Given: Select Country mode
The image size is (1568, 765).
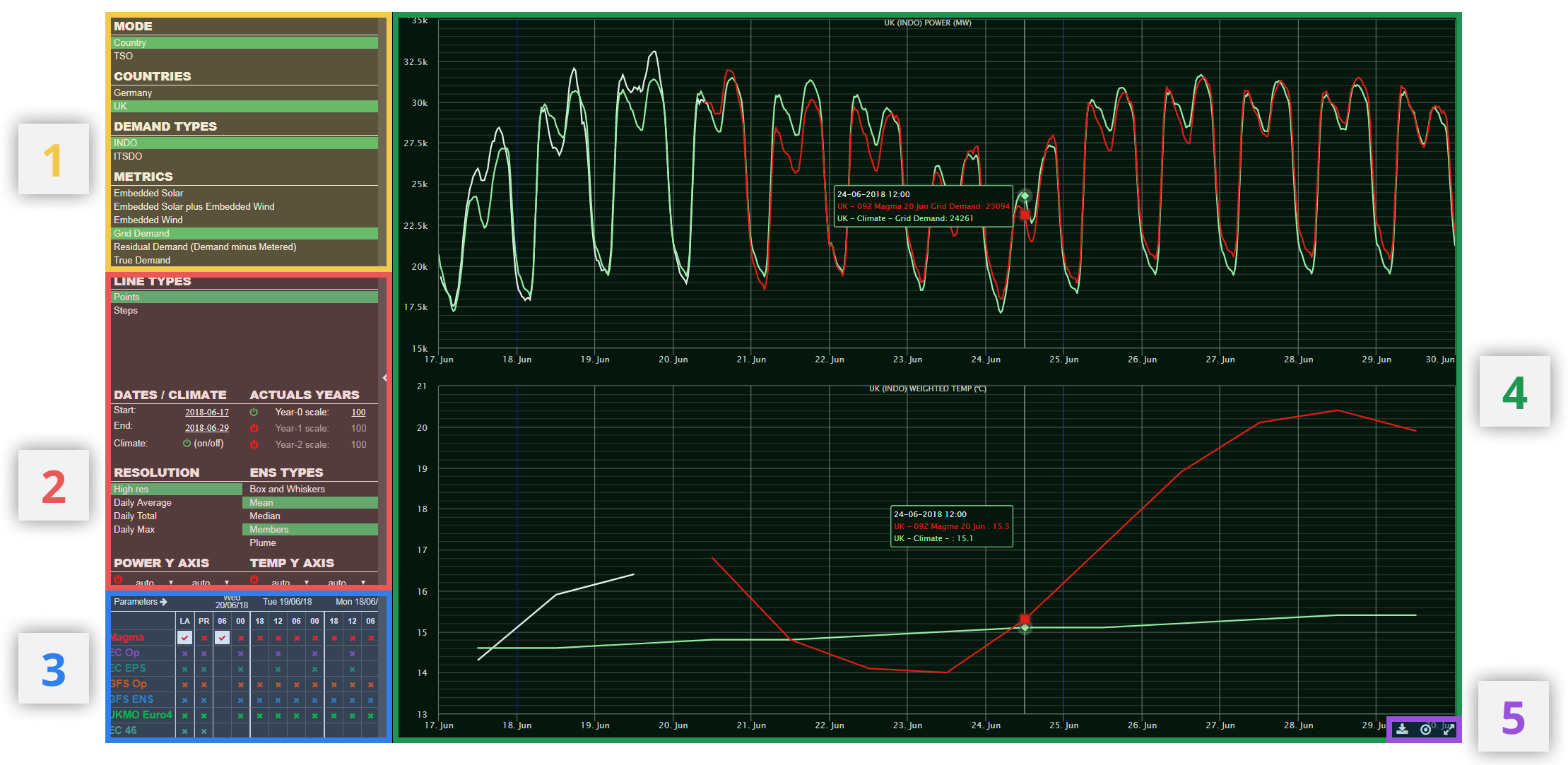Looking at the screenshot, I should coord(244,42).
